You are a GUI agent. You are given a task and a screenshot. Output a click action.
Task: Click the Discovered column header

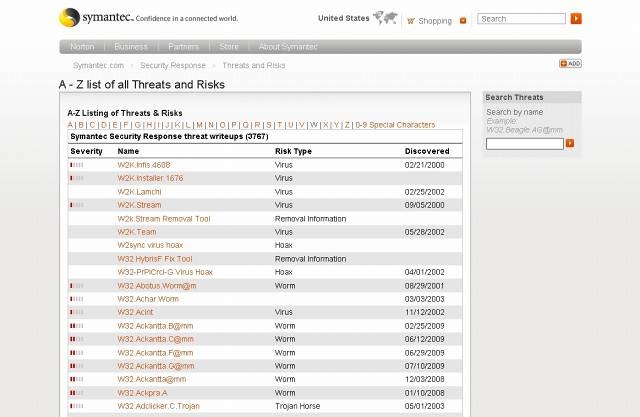pyautogui.click(x=427, y=151)
